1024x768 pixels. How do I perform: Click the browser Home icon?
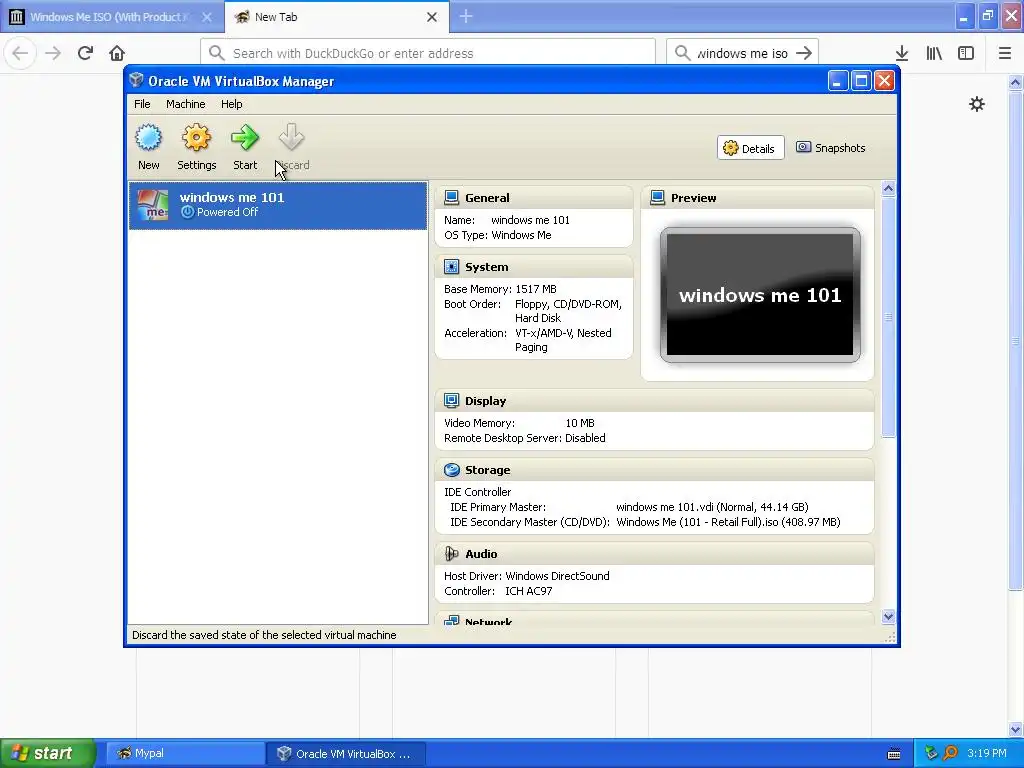tap(117, 53)
